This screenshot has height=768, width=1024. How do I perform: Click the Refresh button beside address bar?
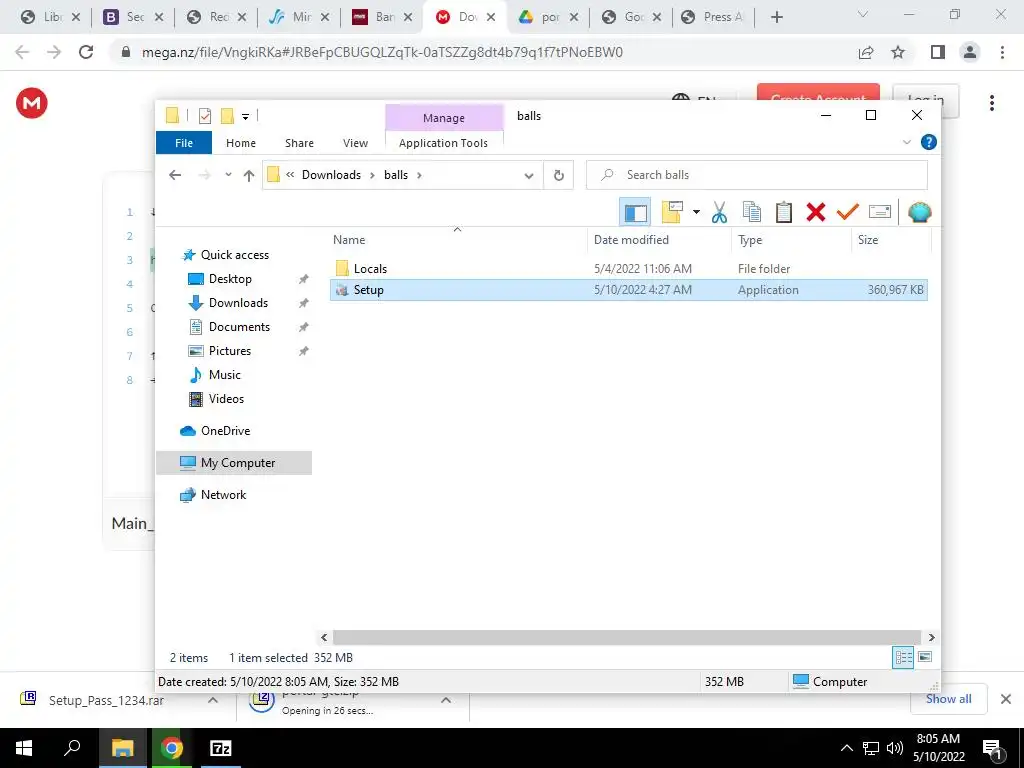(558, 175)
